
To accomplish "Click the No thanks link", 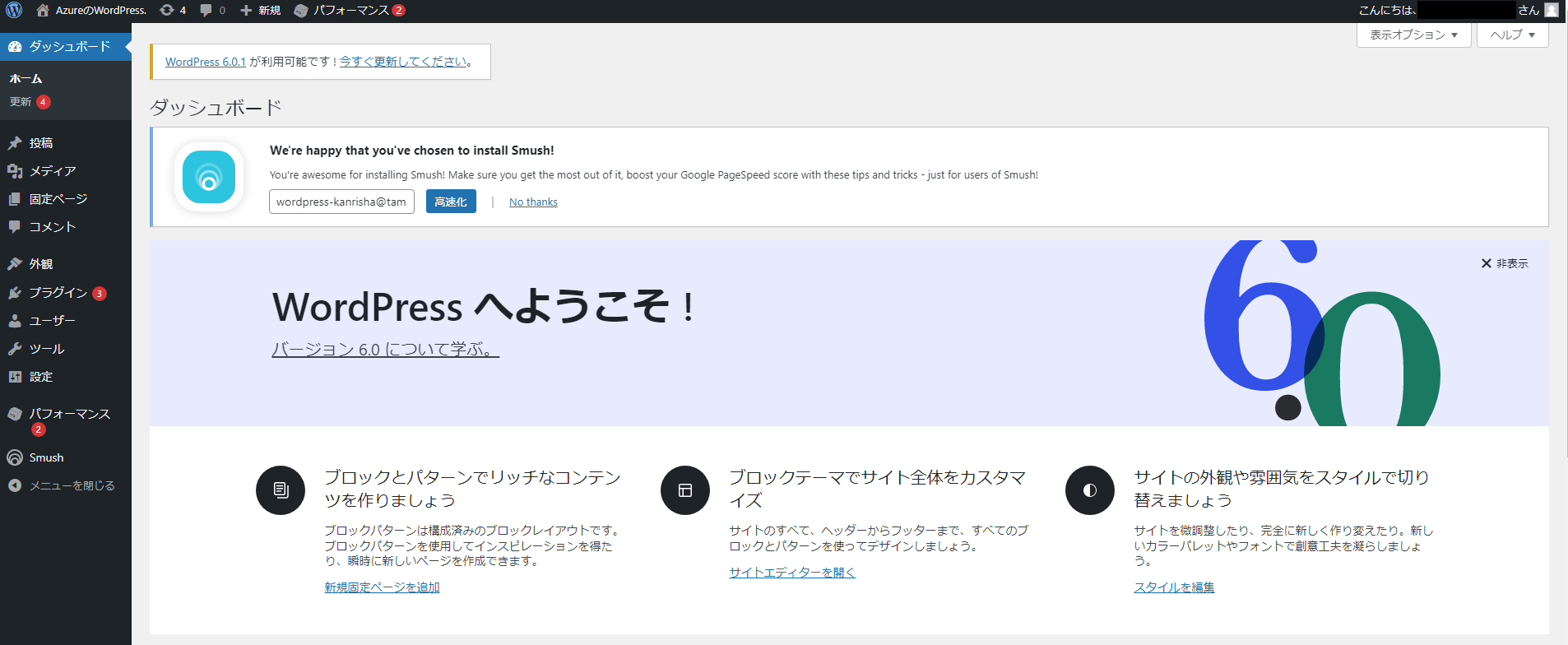I will click(533, 202).
